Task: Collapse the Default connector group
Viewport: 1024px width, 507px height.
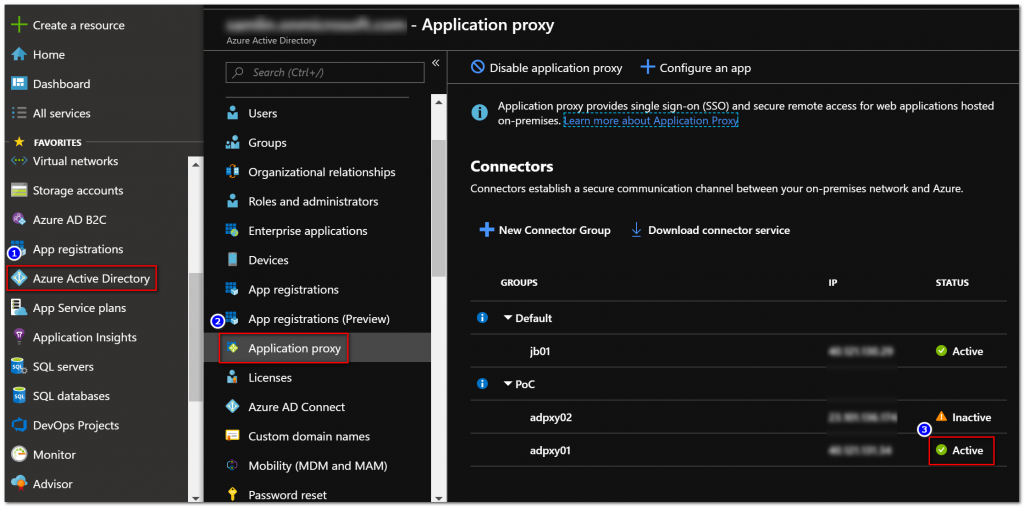Action: click(507, 318)
